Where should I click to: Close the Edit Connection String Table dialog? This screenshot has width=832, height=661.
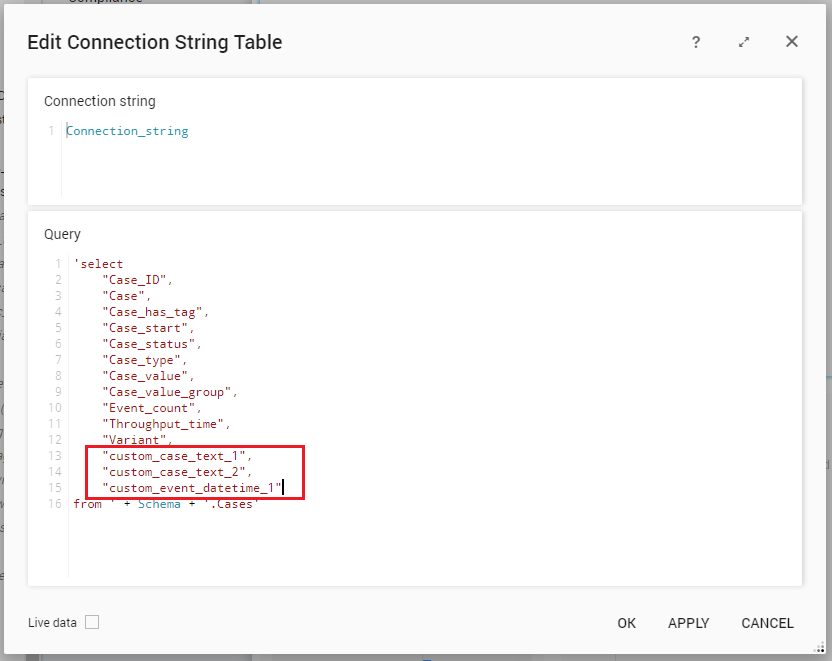[x=792, y=42]
